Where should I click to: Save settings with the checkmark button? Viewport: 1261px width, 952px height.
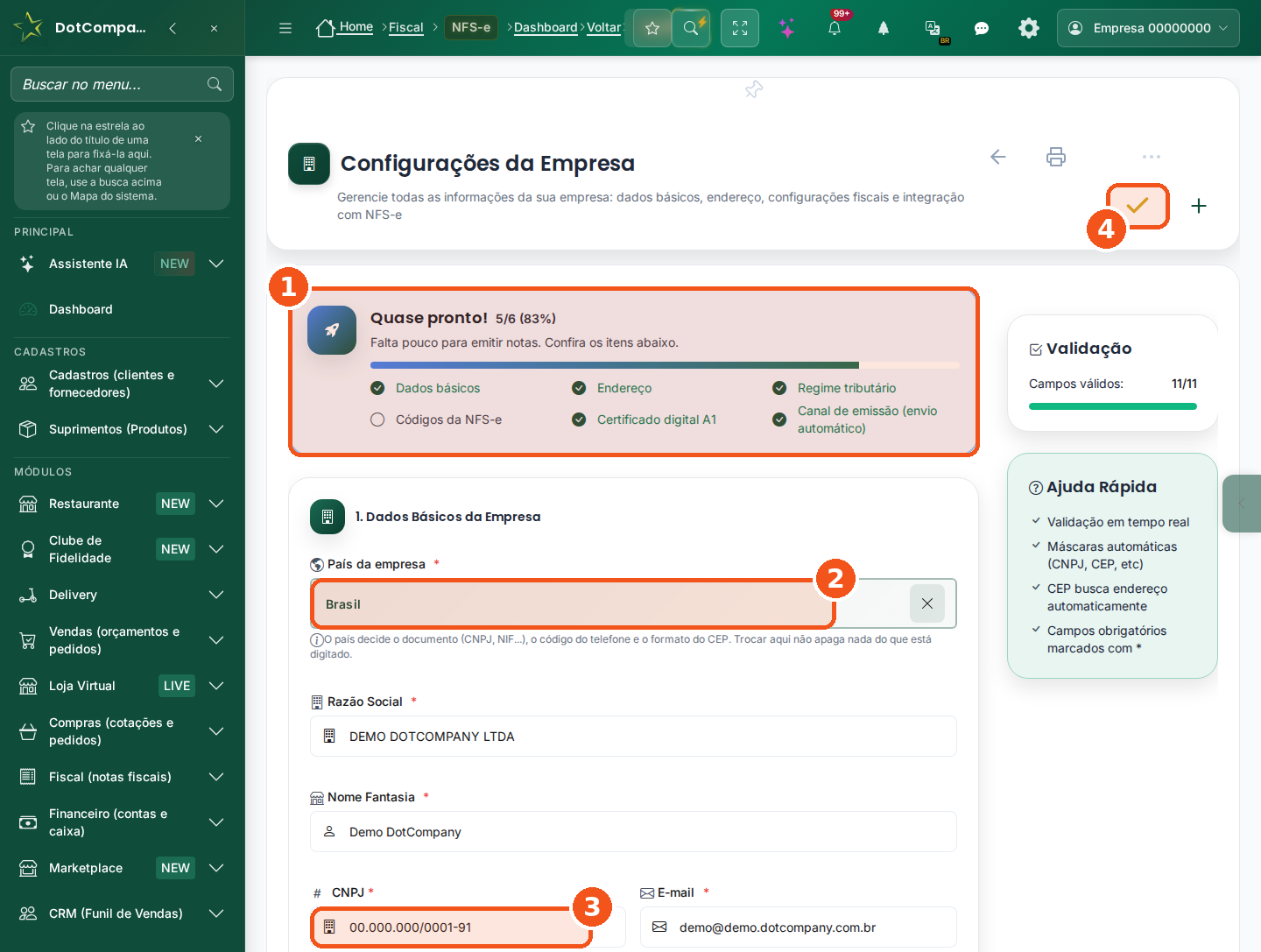coord(1138,206)
